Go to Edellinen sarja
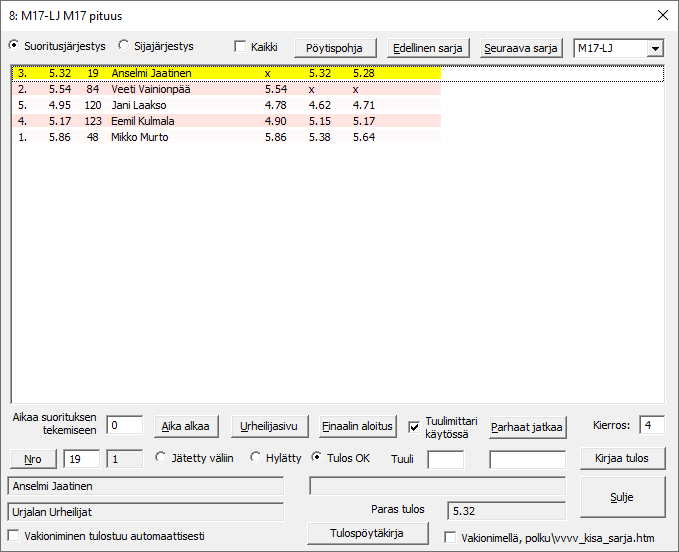The width and height of the screenshot is (679, 552). (428, 48)
